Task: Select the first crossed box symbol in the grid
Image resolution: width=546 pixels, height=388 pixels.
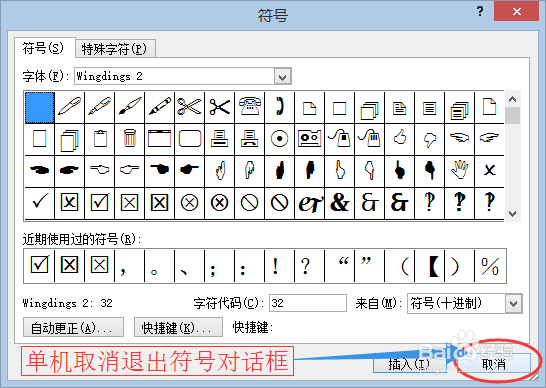Action: (x=69, y=203)
